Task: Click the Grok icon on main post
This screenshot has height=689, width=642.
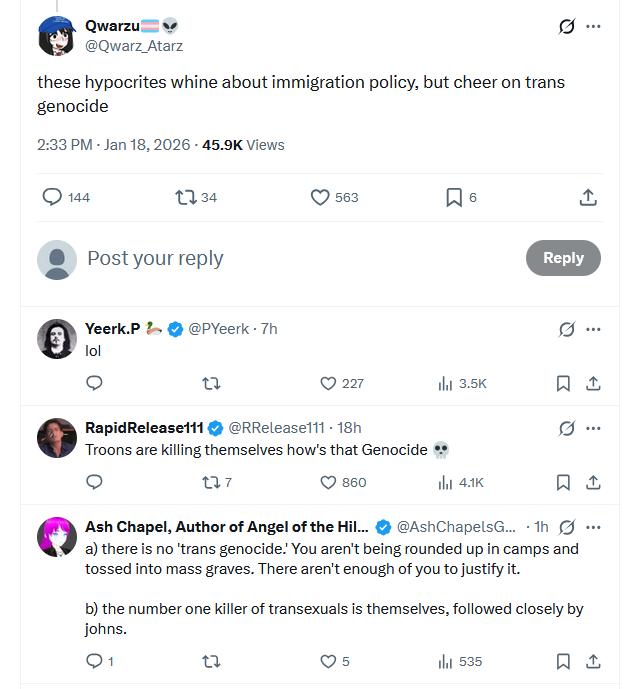Action: click(x=567, y=27)
